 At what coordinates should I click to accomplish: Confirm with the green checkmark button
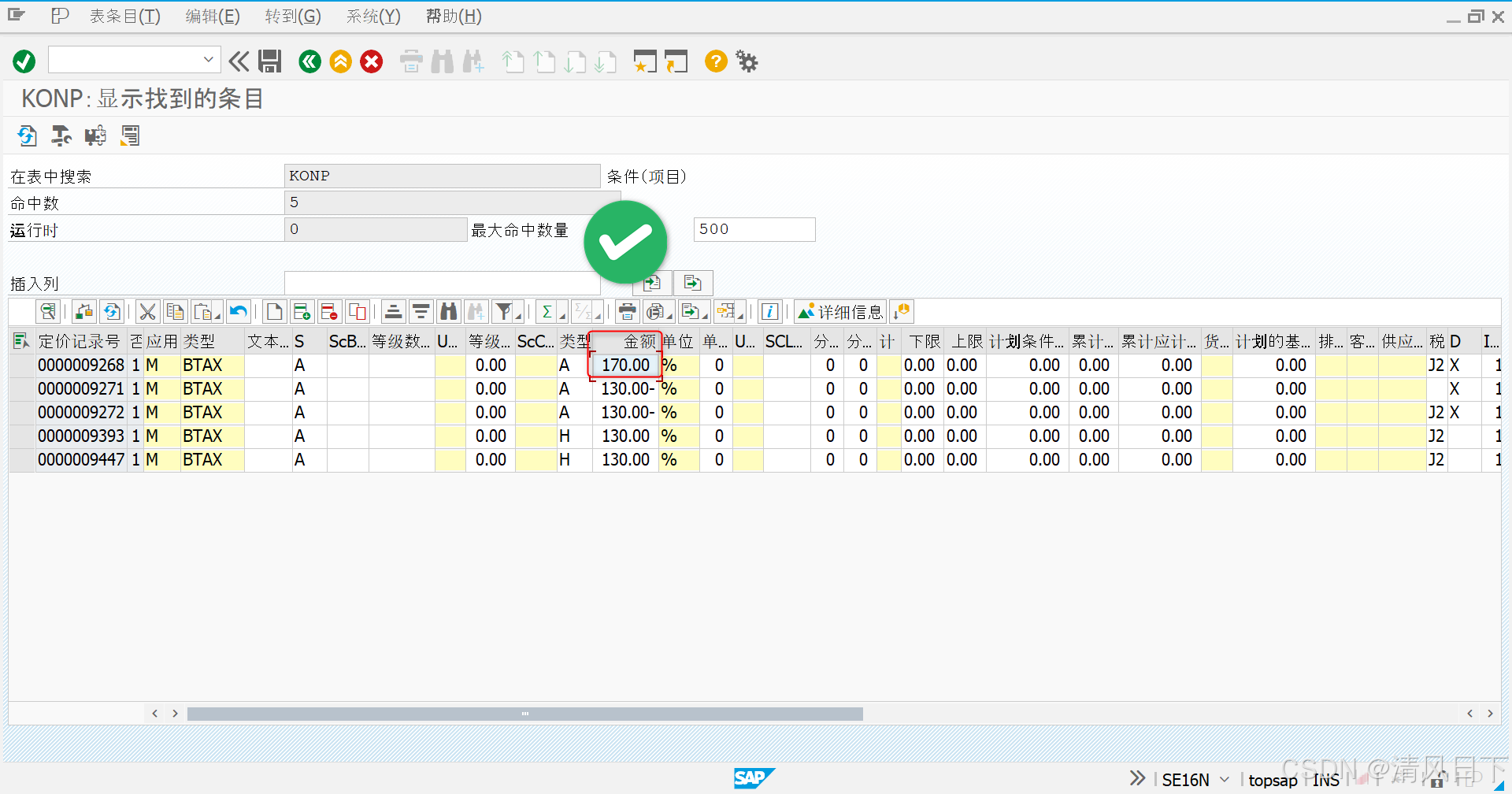click(x=24, y=61)
